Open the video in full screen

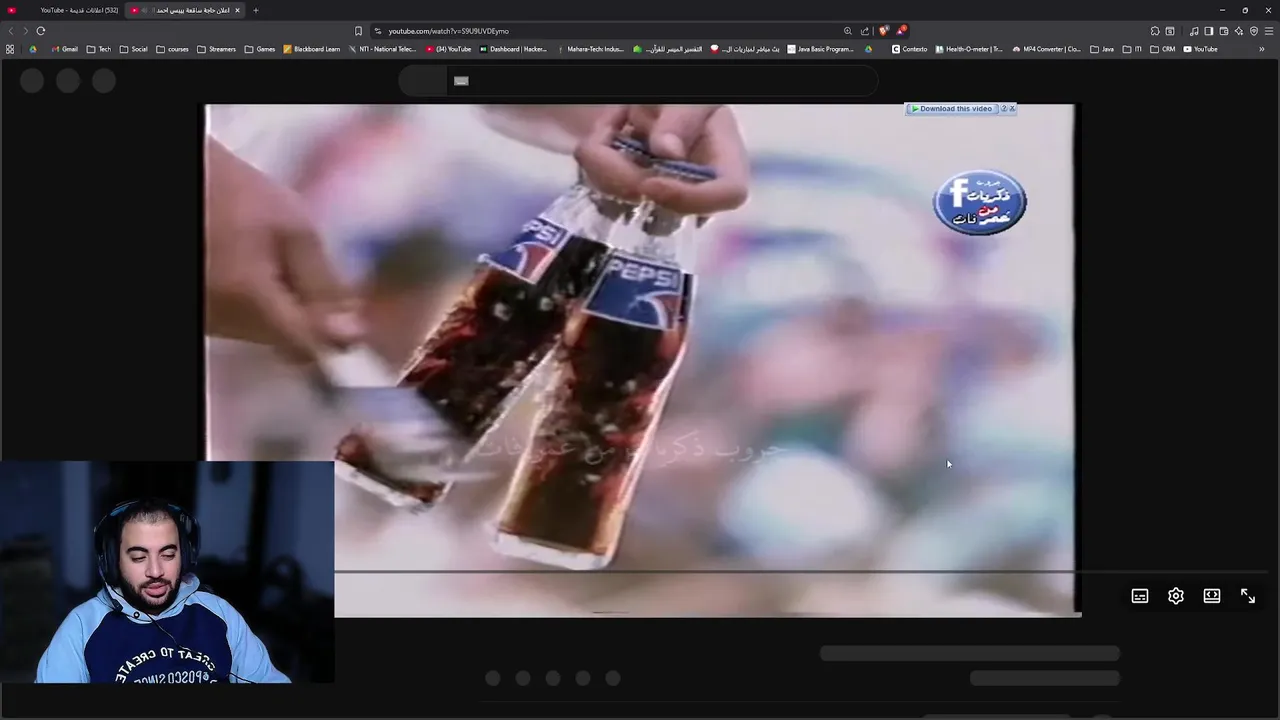(1248, 596)
